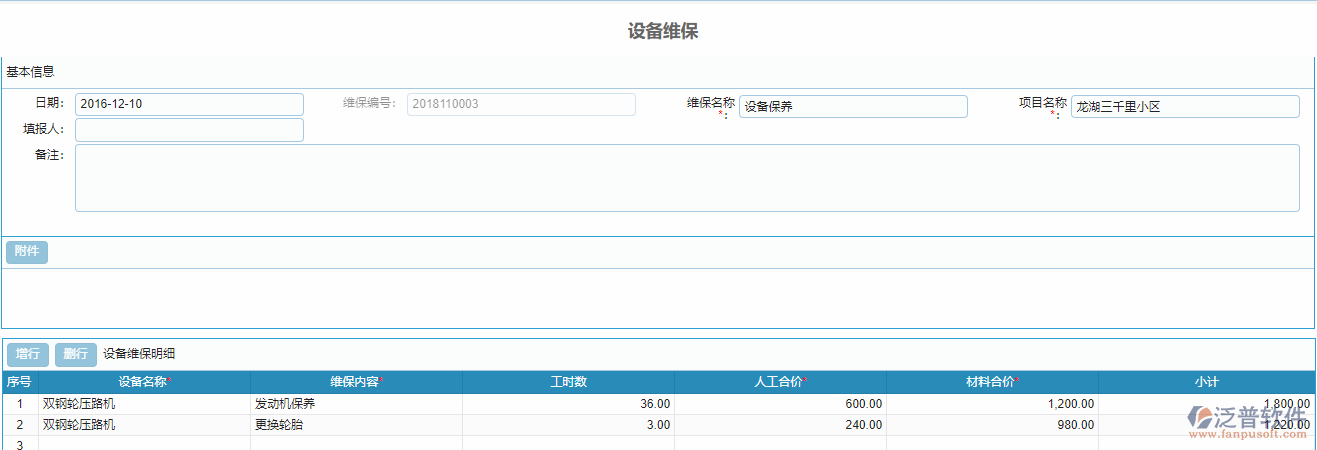Click the 项目名称 field with 龙湖三千里小区
Viewport: 1317px width, 450px height.
tap(1185, 107)
